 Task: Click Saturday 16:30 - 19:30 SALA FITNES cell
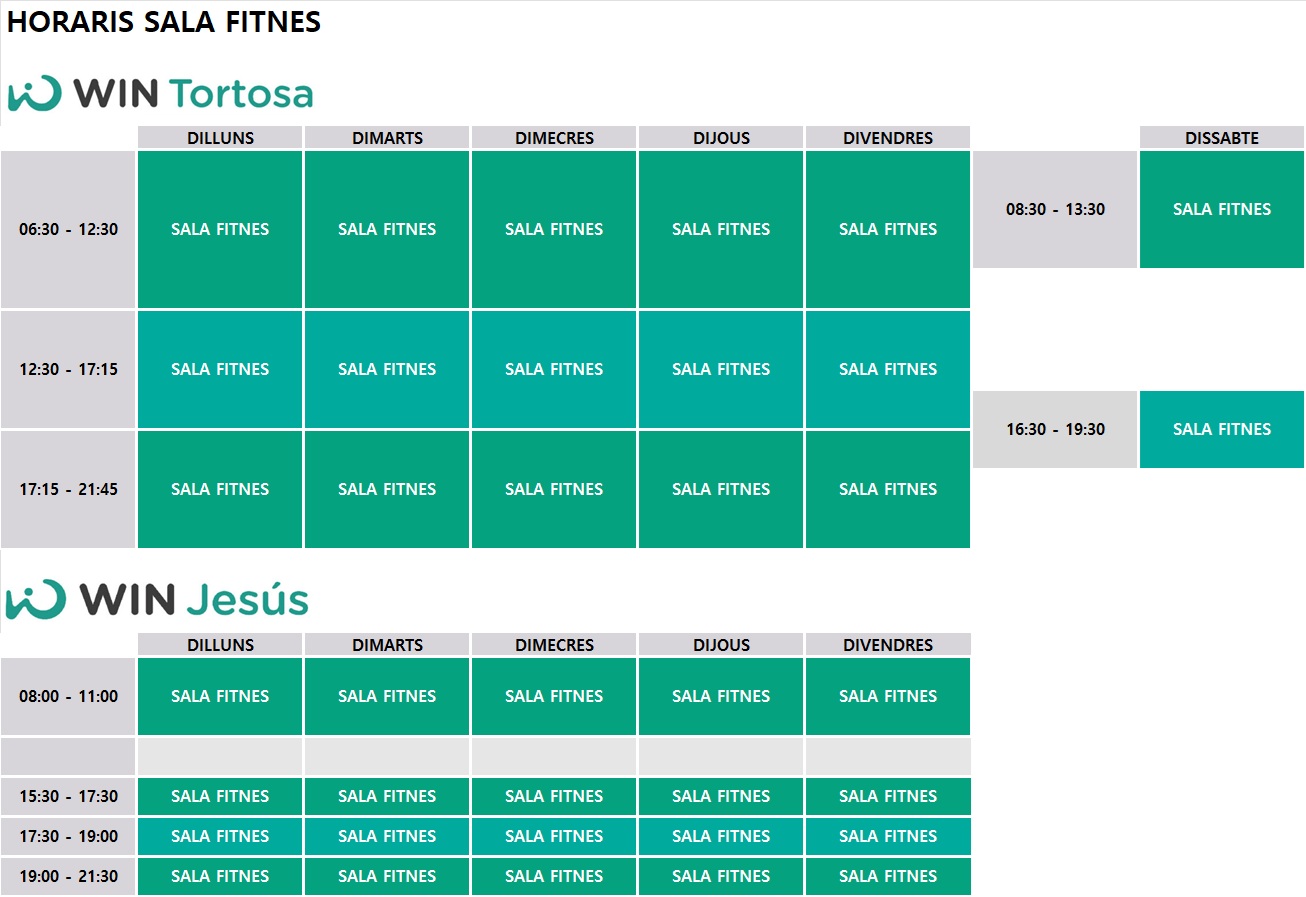click(1222, 429)
